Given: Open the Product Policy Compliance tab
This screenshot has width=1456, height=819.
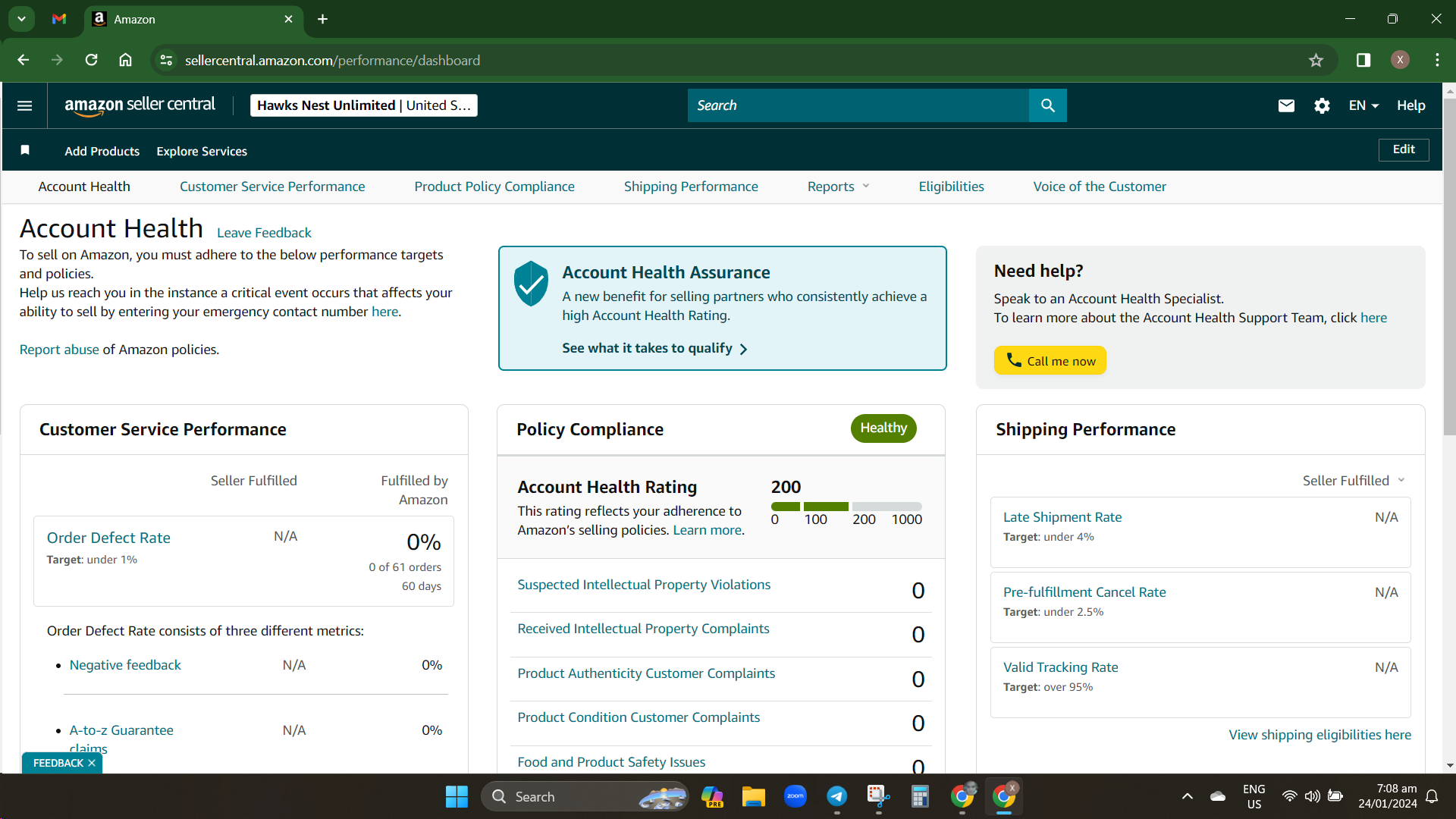Looking at the screenshot, I should 494,187.
